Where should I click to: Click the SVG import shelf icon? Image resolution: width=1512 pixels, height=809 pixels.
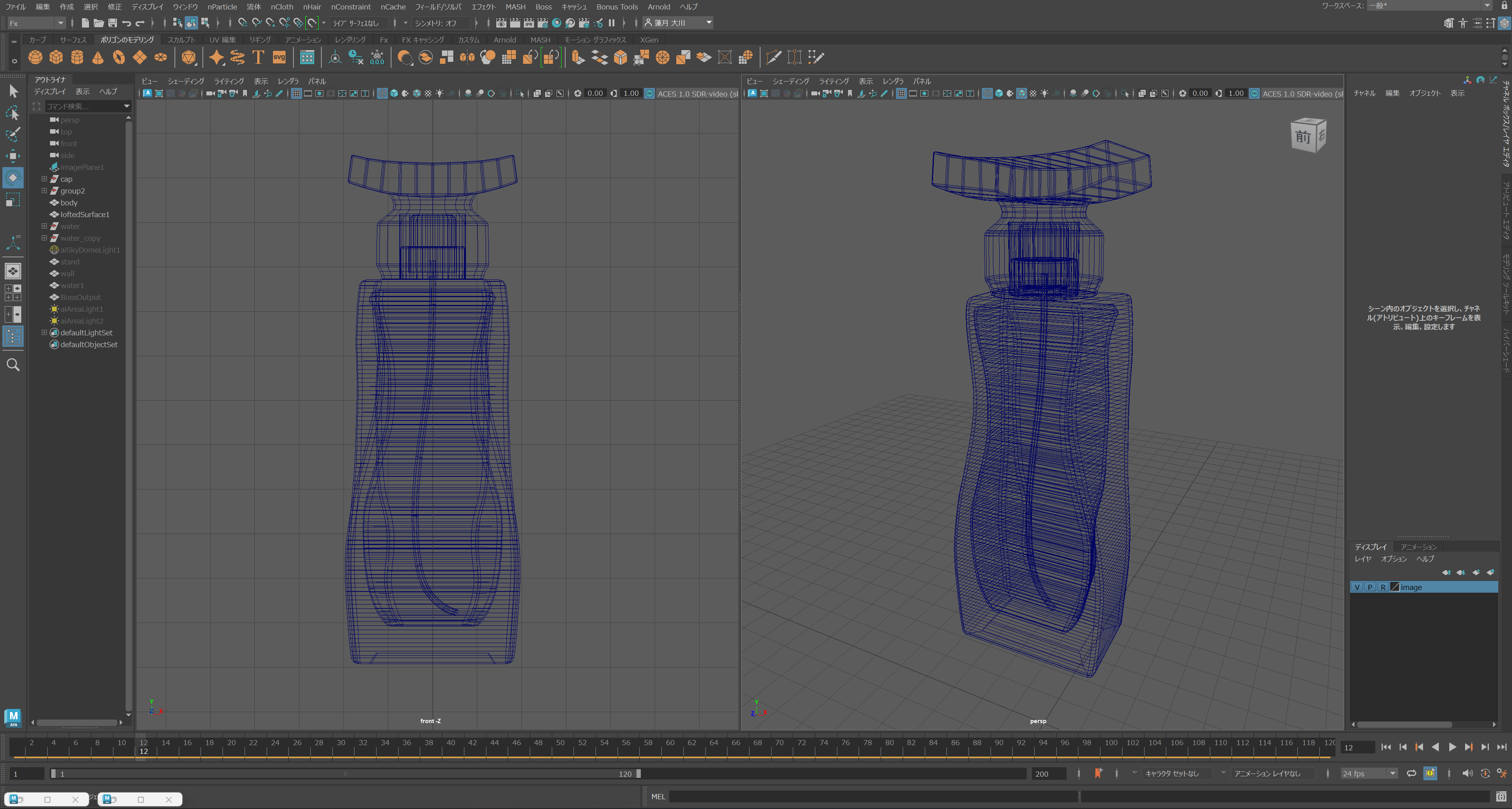click(279, 58)
